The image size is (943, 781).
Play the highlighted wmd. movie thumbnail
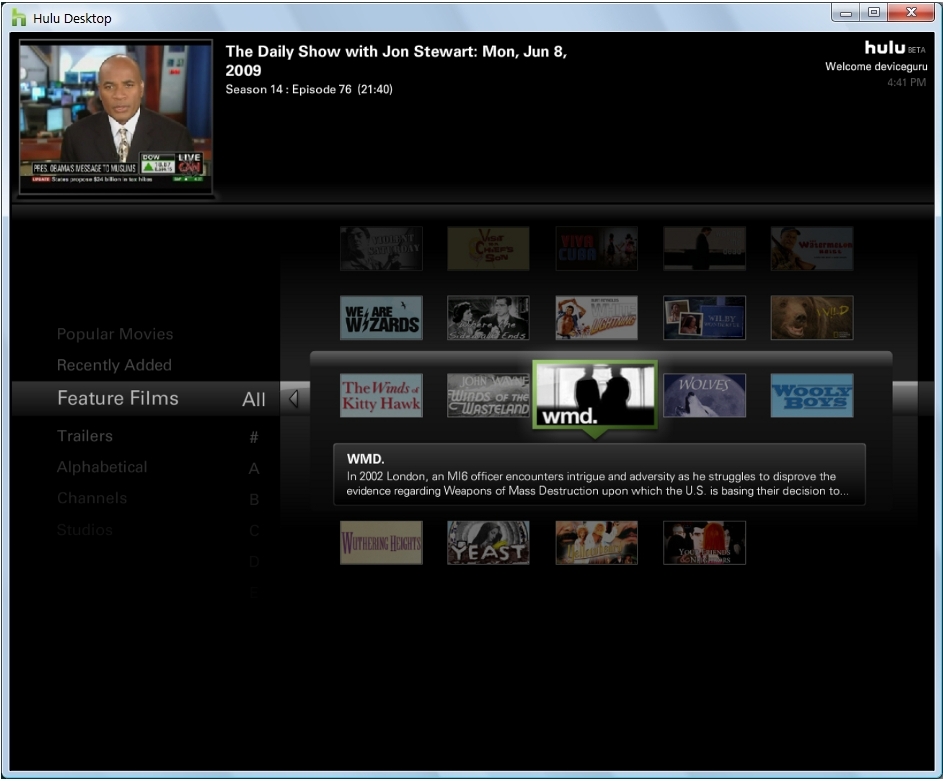pyautogui.click(x=595, y=394)
